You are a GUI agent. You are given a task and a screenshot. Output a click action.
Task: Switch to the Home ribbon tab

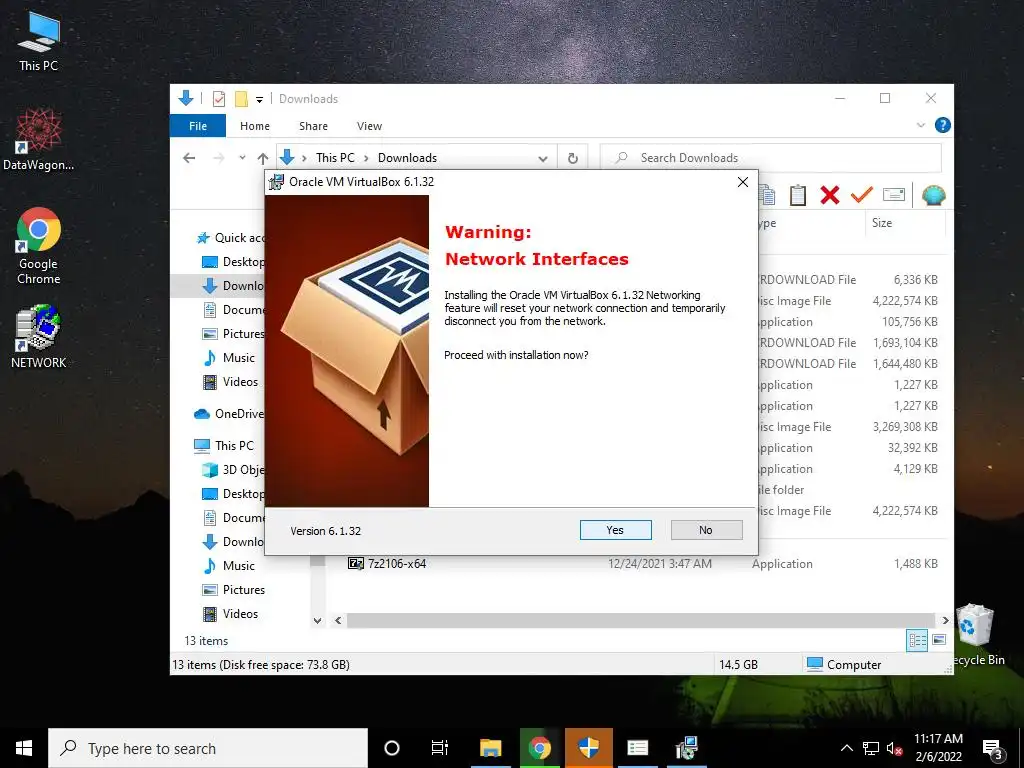click(255, 126)
